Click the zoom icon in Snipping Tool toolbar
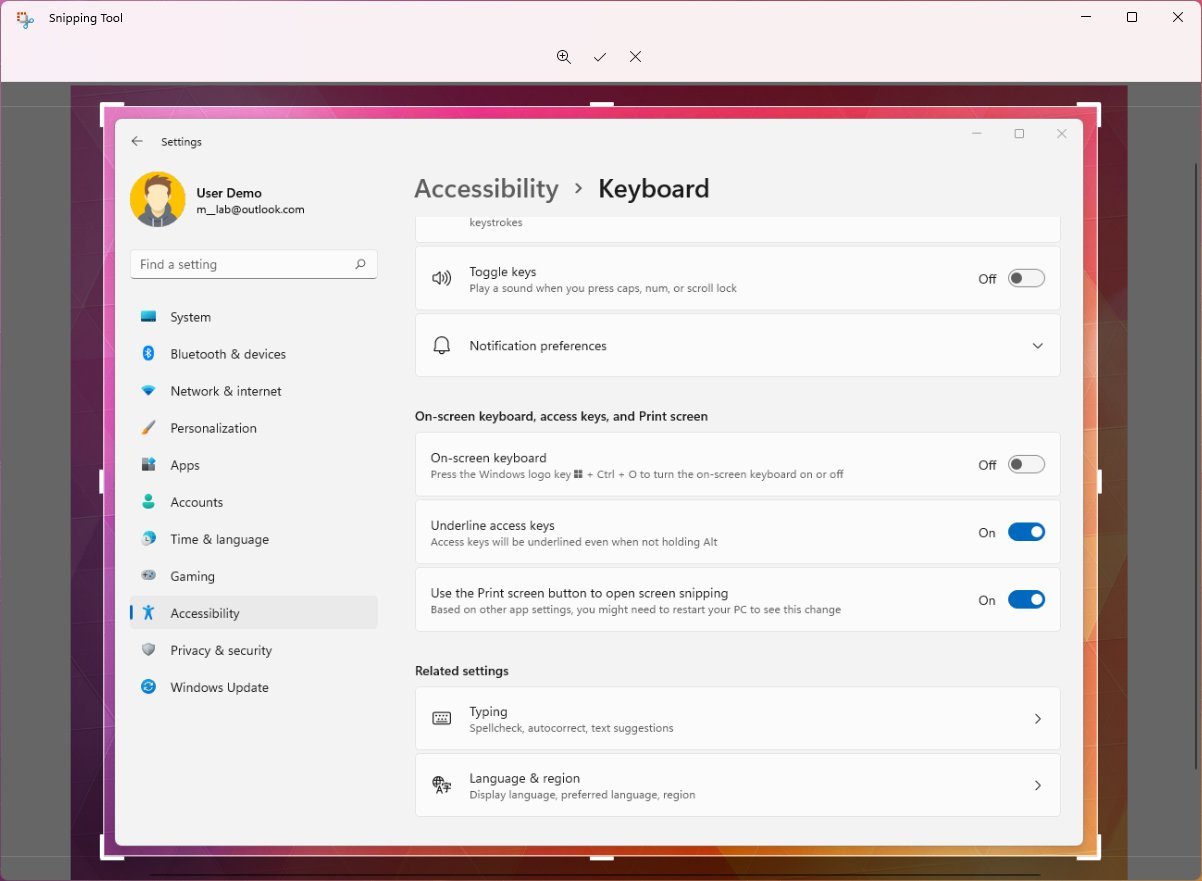The height and width of the screenshot is (881, 1202). [564, 57]
